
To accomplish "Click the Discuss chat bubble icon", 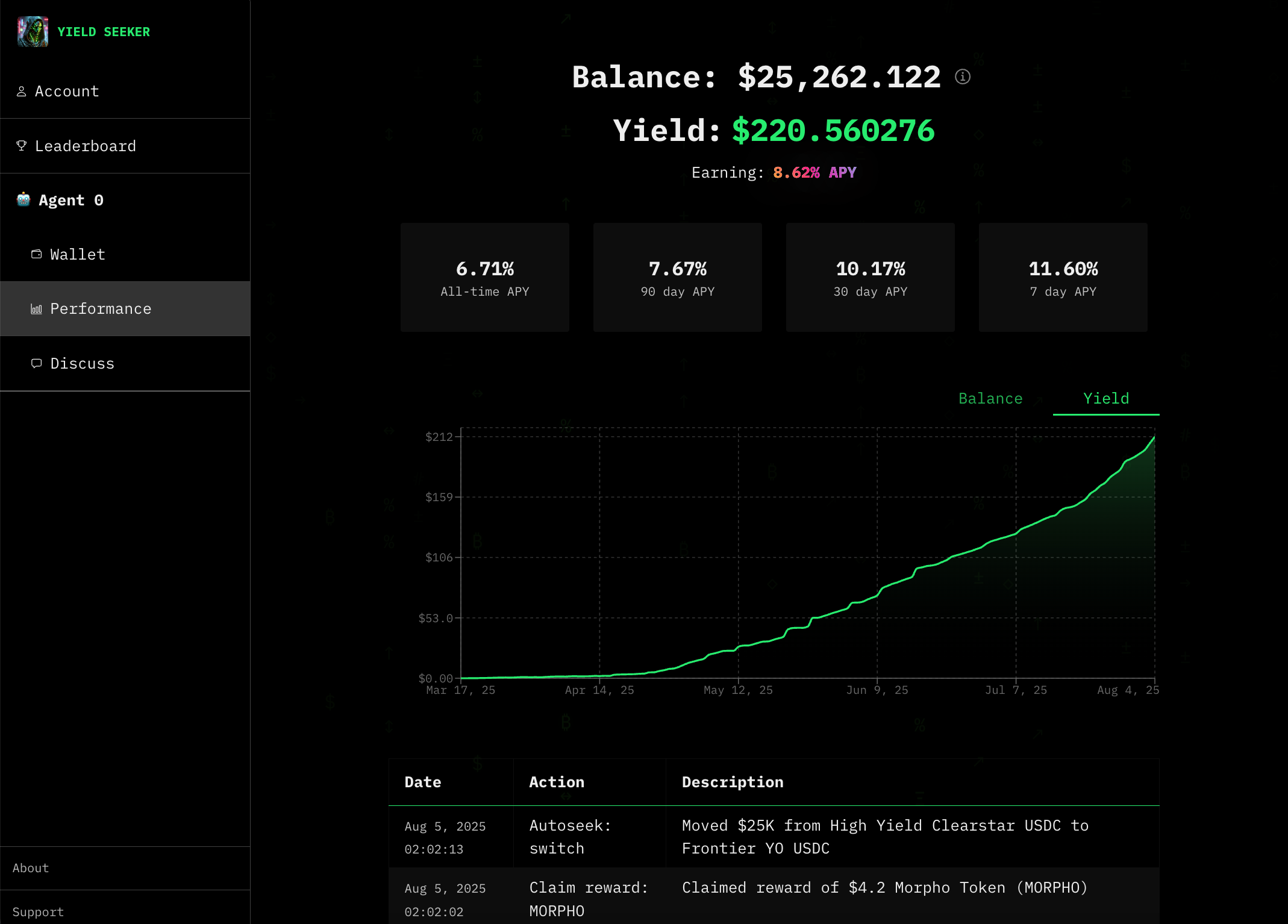I will point(37,363).
